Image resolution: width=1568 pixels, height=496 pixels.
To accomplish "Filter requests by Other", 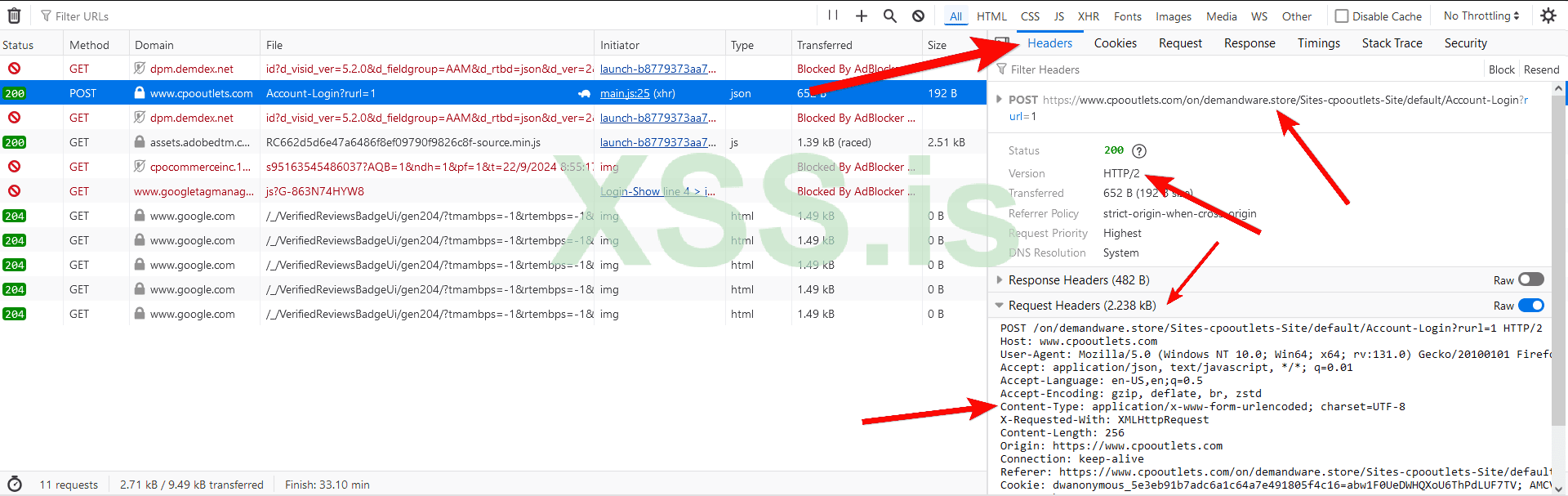I will (1296, 16).
